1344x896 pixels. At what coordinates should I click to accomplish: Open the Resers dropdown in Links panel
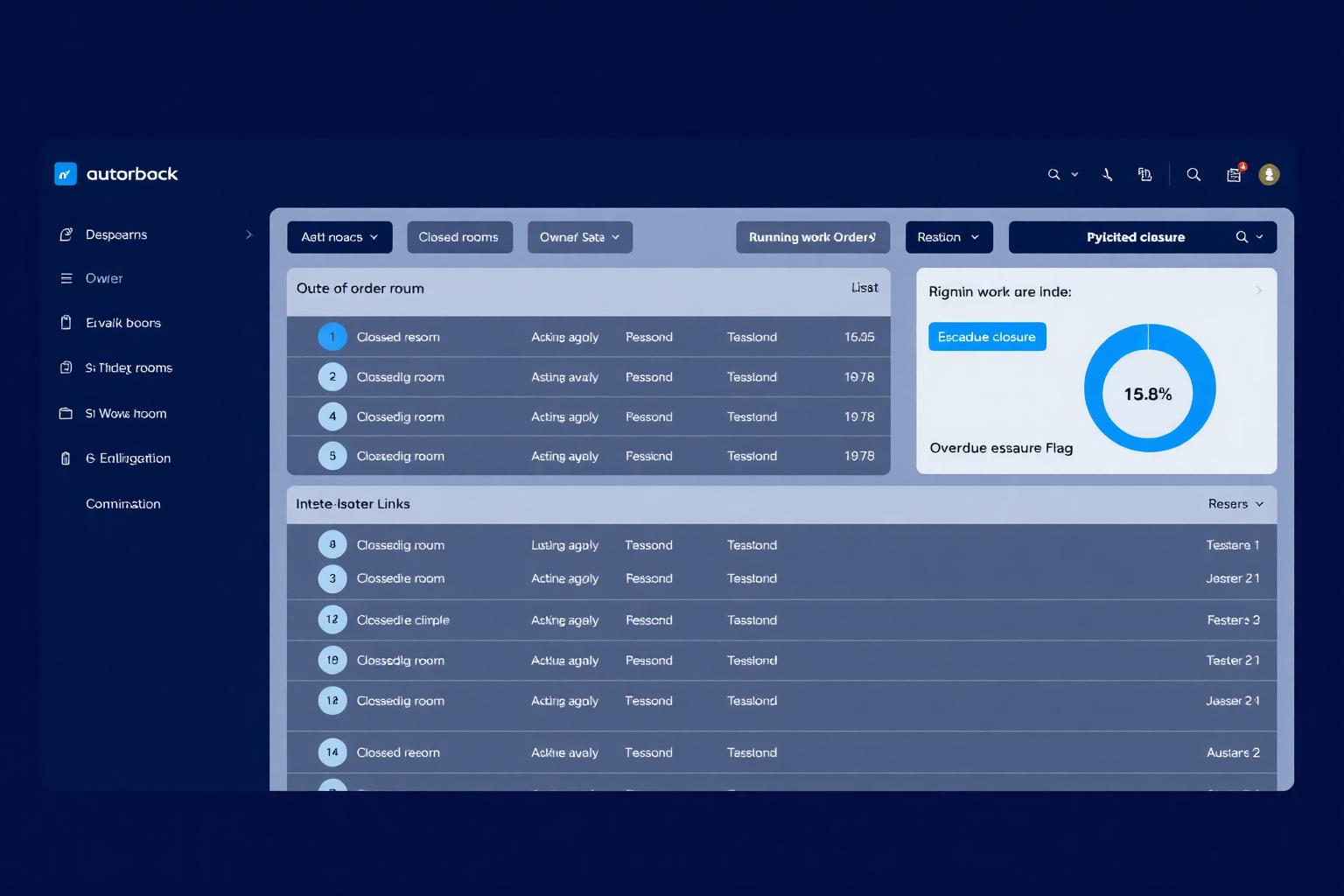point(1235,504)
